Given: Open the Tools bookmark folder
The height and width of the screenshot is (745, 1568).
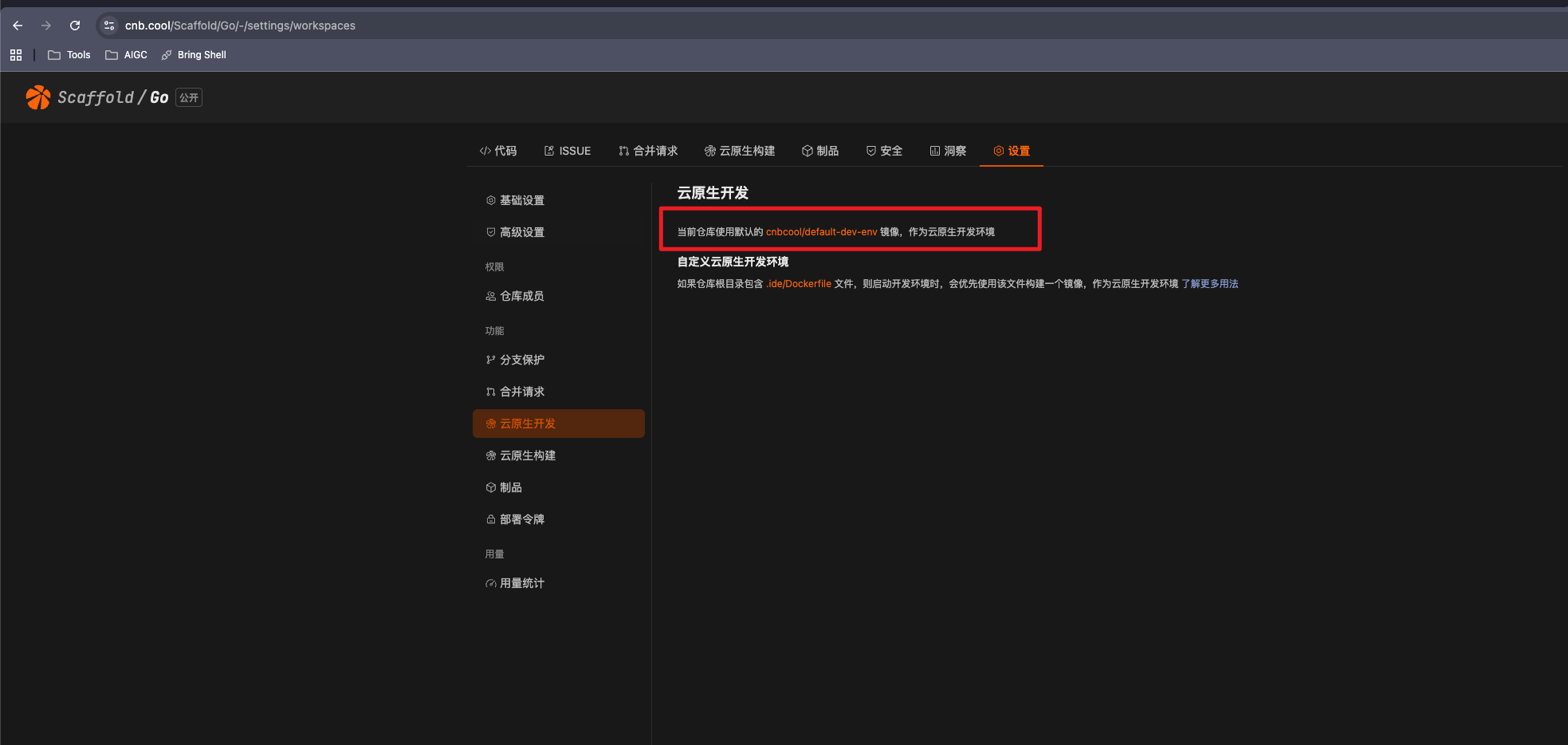Looking at the screenshot, I should (69, 55).
